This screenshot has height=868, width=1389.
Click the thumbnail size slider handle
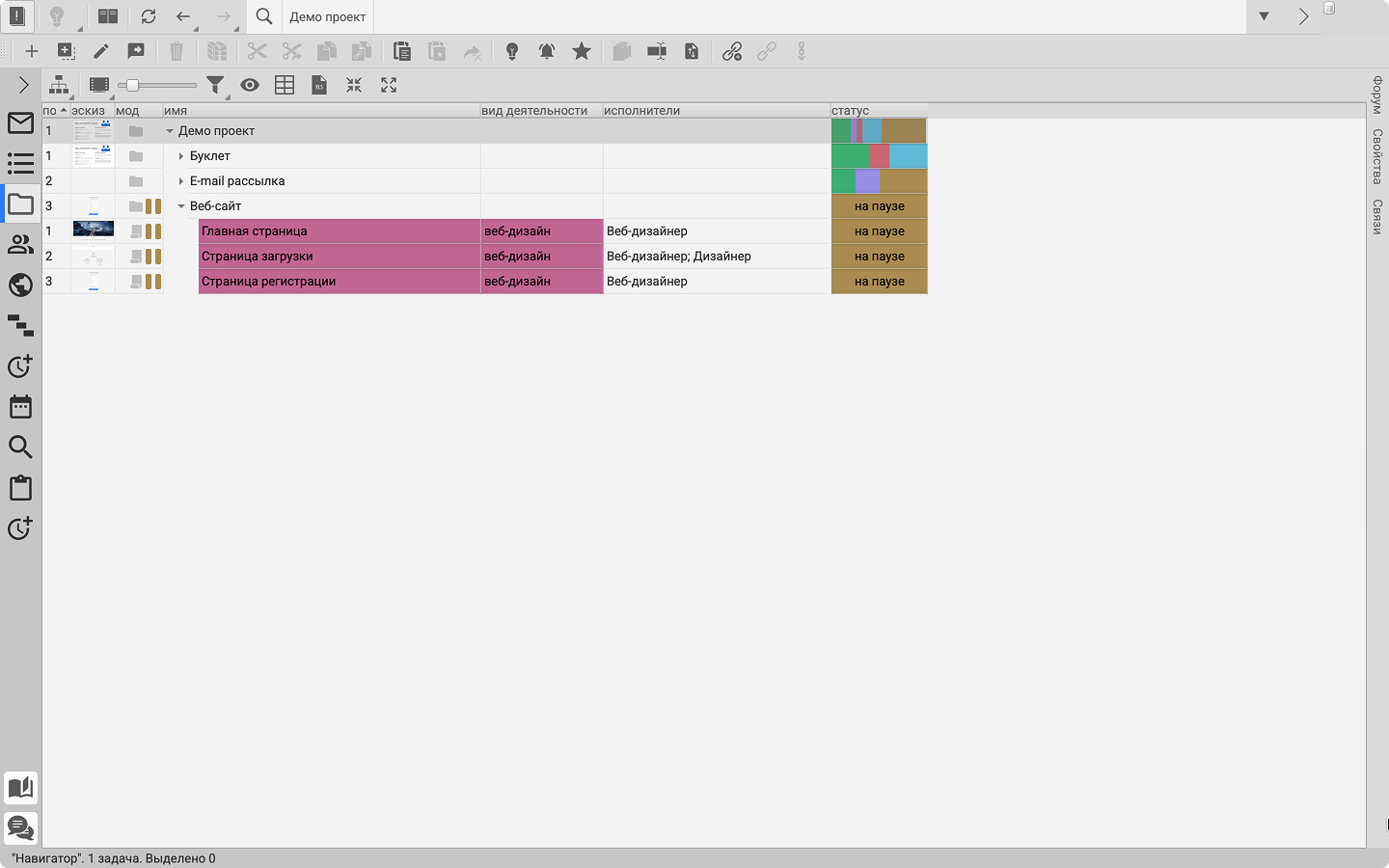coord(132,86)
